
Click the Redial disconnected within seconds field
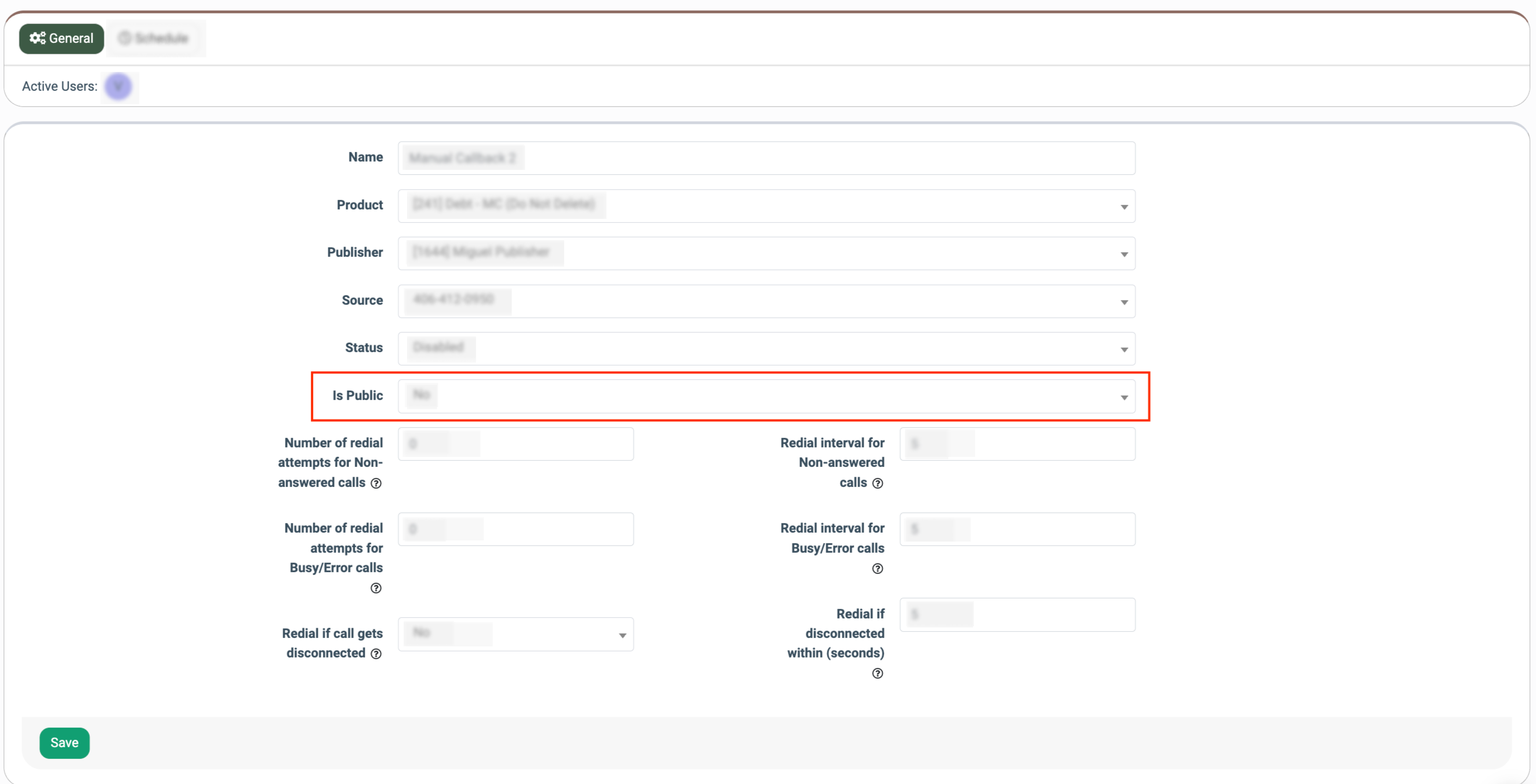click(x=1016, y=615)
